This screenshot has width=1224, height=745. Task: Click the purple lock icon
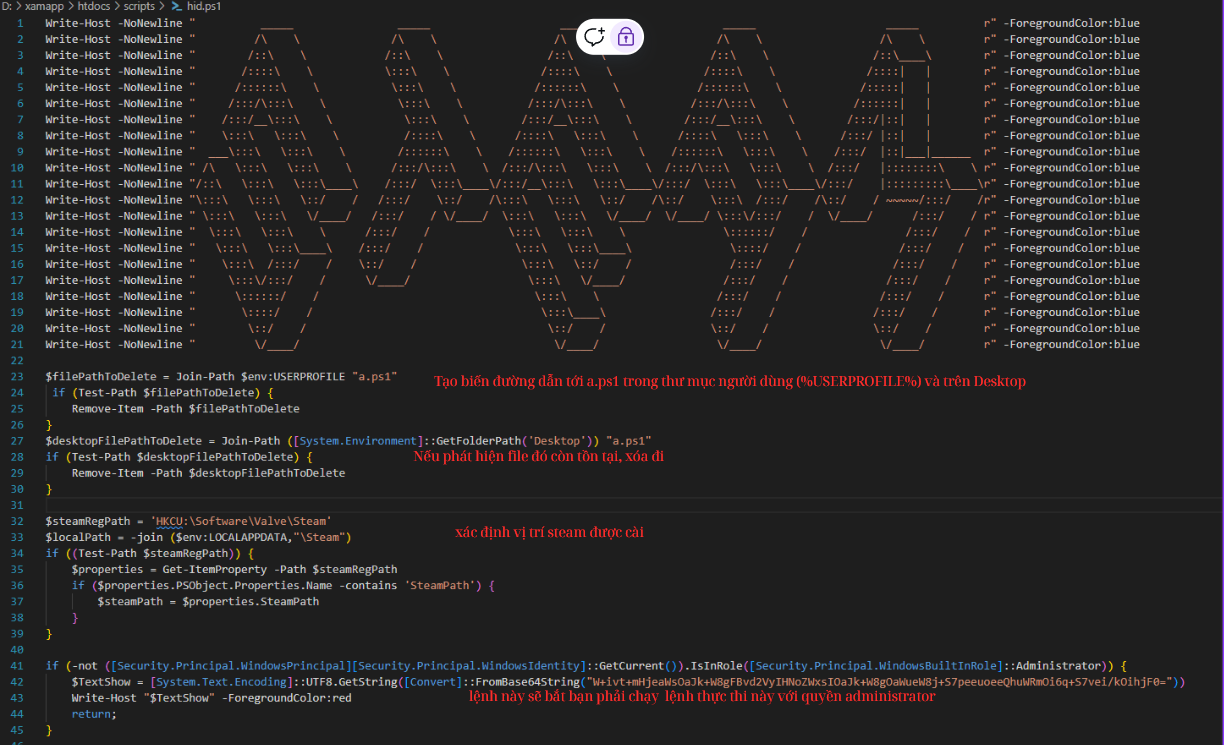pyautogui.click(x=626, y=37)
